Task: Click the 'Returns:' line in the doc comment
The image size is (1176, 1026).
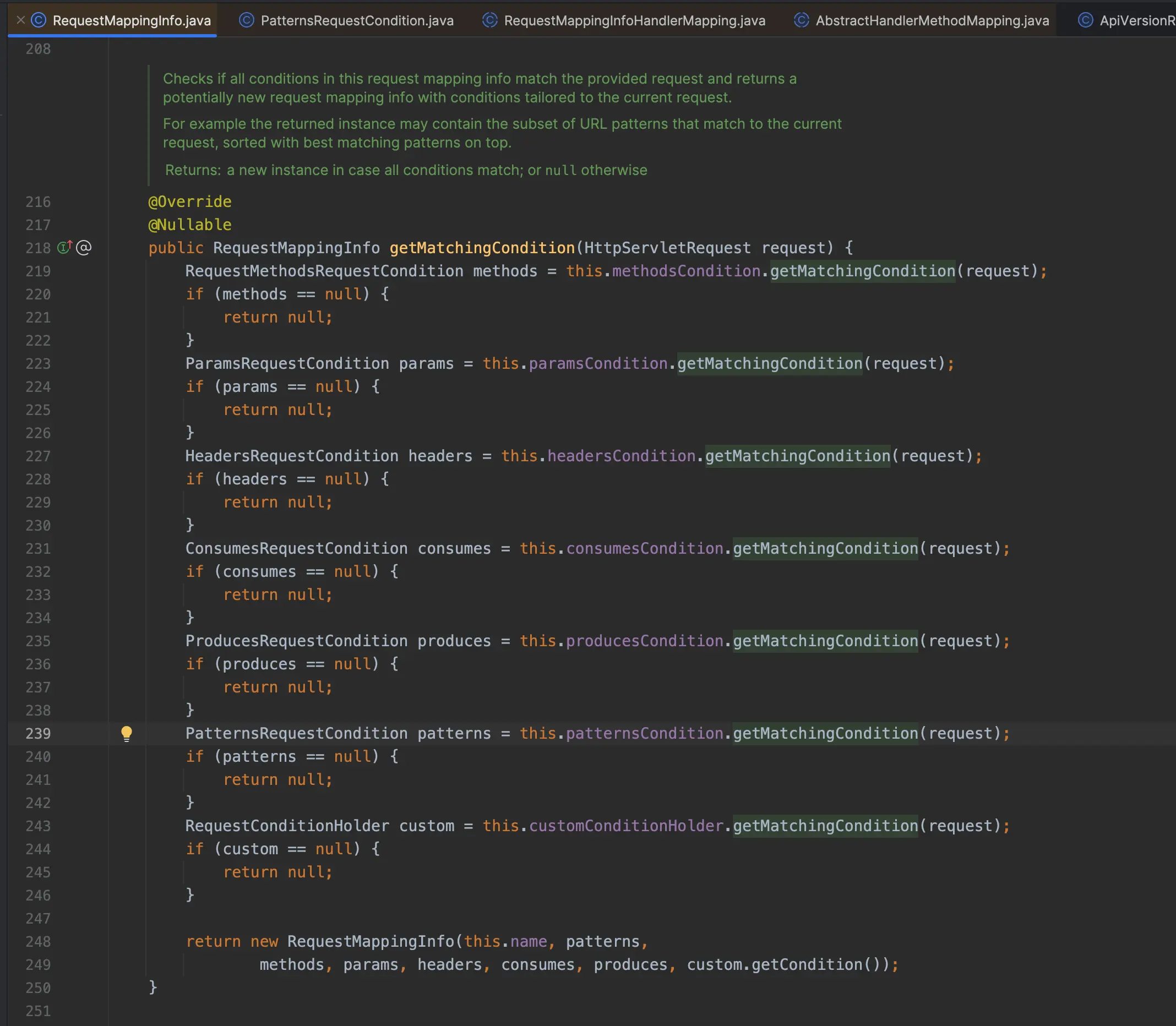Action: pos(406,170)
